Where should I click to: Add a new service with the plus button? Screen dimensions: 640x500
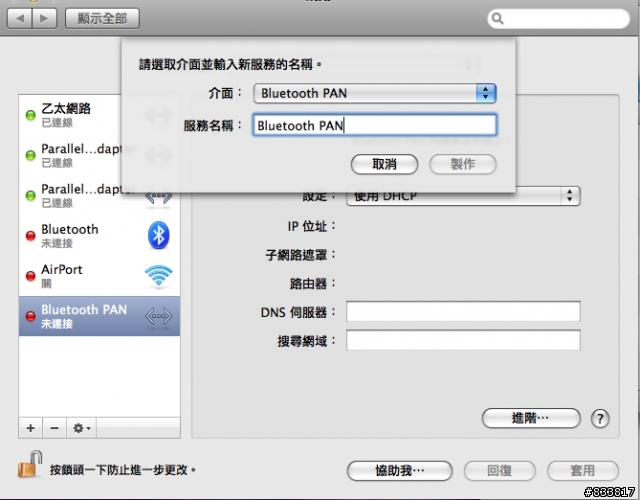30,428
